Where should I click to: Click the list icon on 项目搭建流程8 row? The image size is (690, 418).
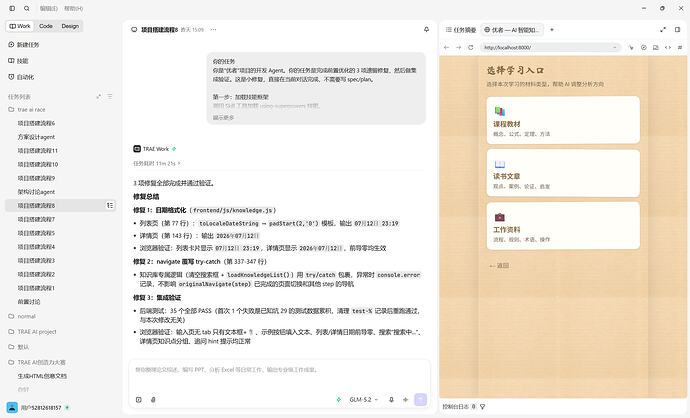[x=110, y=205]
